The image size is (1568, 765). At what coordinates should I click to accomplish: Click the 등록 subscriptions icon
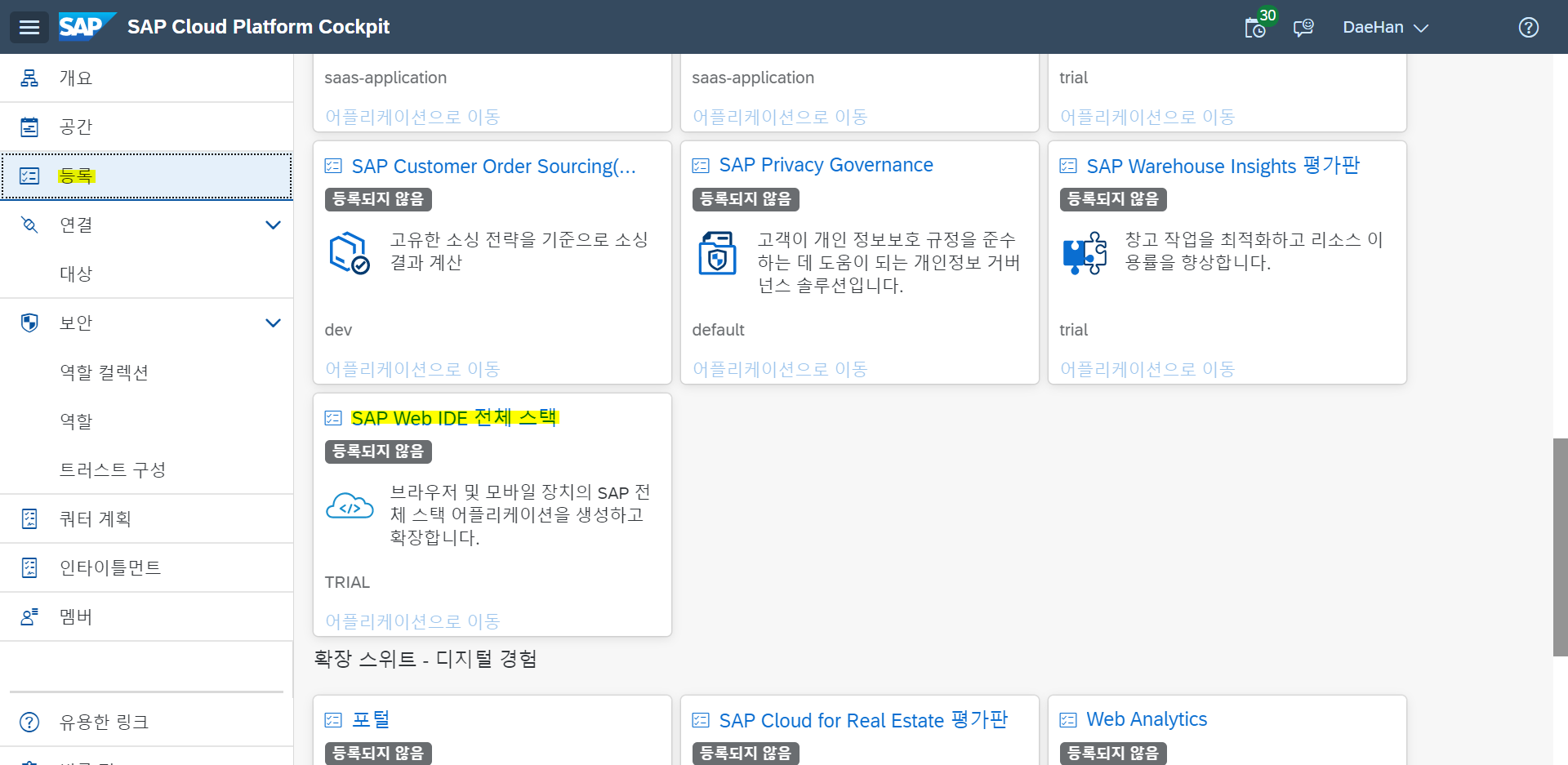coord(29,176)
